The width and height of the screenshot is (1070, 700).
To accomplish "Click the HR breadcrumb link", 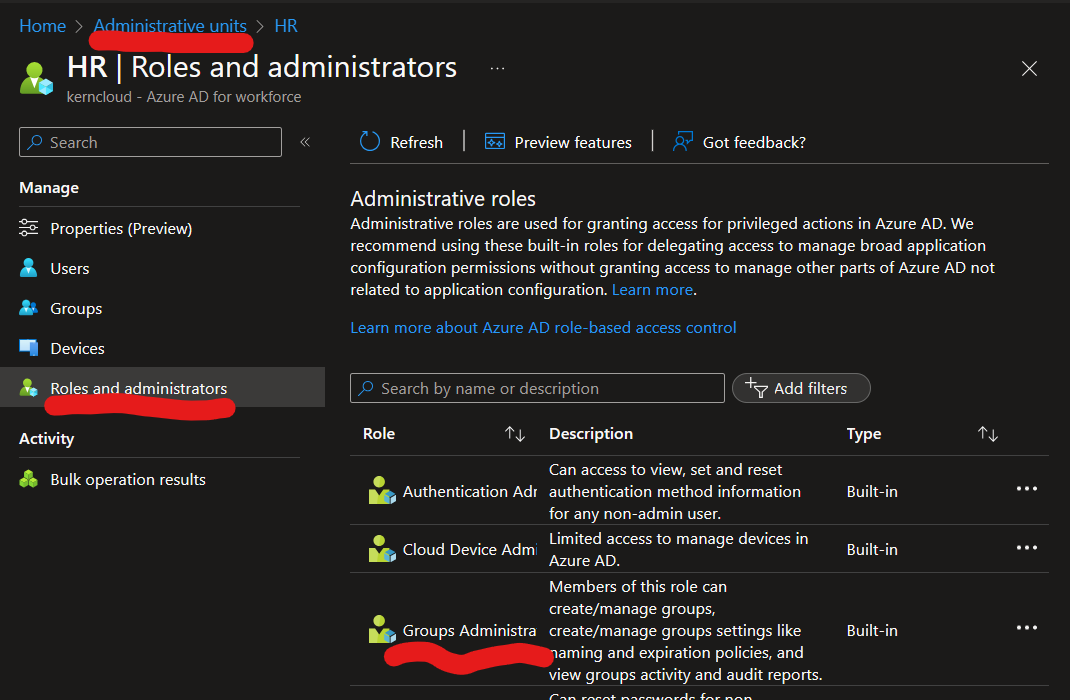I will point(286,26).
